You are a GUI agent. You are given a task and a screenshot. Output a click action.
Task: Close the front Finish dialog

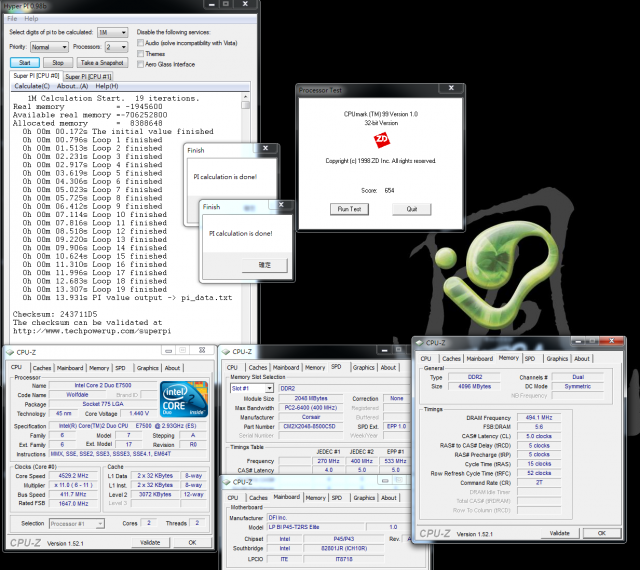(x=281, y=205)
